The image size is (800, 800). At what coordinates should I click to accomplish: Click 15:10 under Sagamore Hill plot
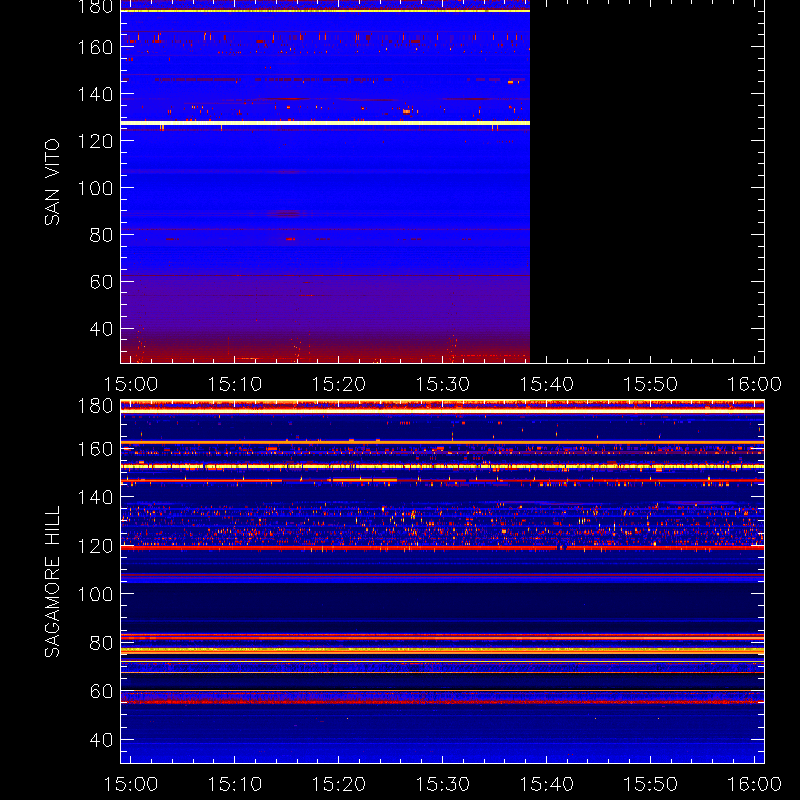(235, 784)
